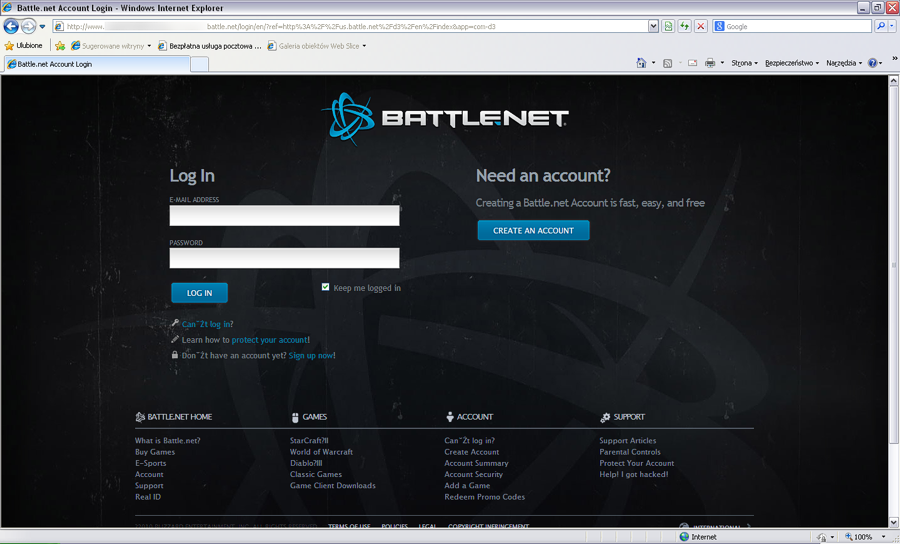The image size is (900, 544).
Task: Go forward with the browser Forward arrow
Action: coord(28,26)
